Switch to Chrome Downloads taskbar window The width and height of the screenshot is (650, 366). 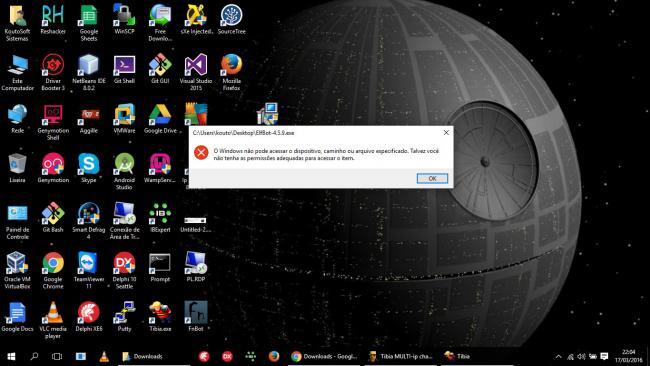point(324,356)
